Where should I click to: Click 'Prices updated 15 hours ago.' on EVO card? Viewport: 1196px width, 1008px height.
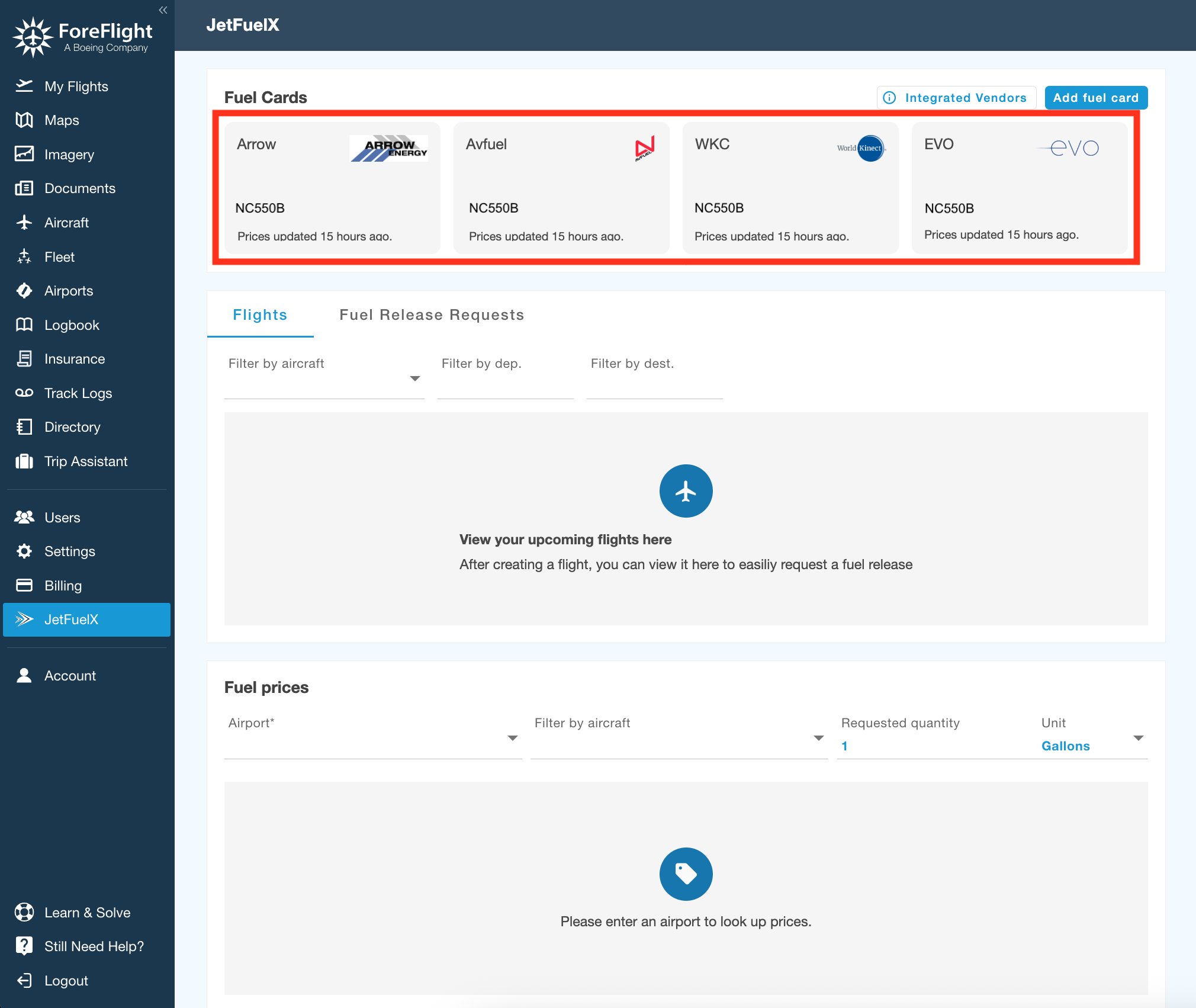click(x=1001, y=235)
